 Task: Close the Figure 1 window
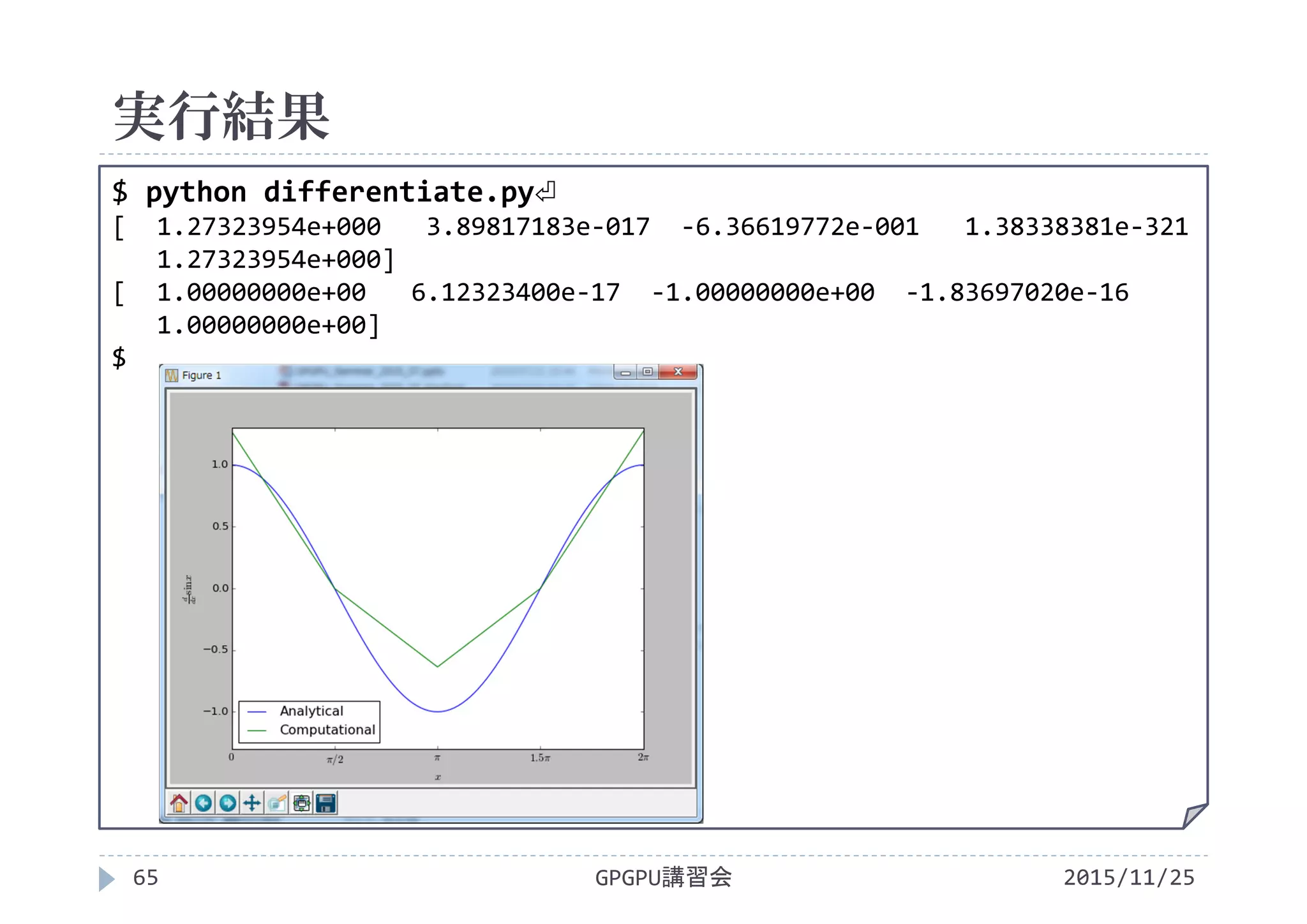pyautogui.click(x=678, y=372)
